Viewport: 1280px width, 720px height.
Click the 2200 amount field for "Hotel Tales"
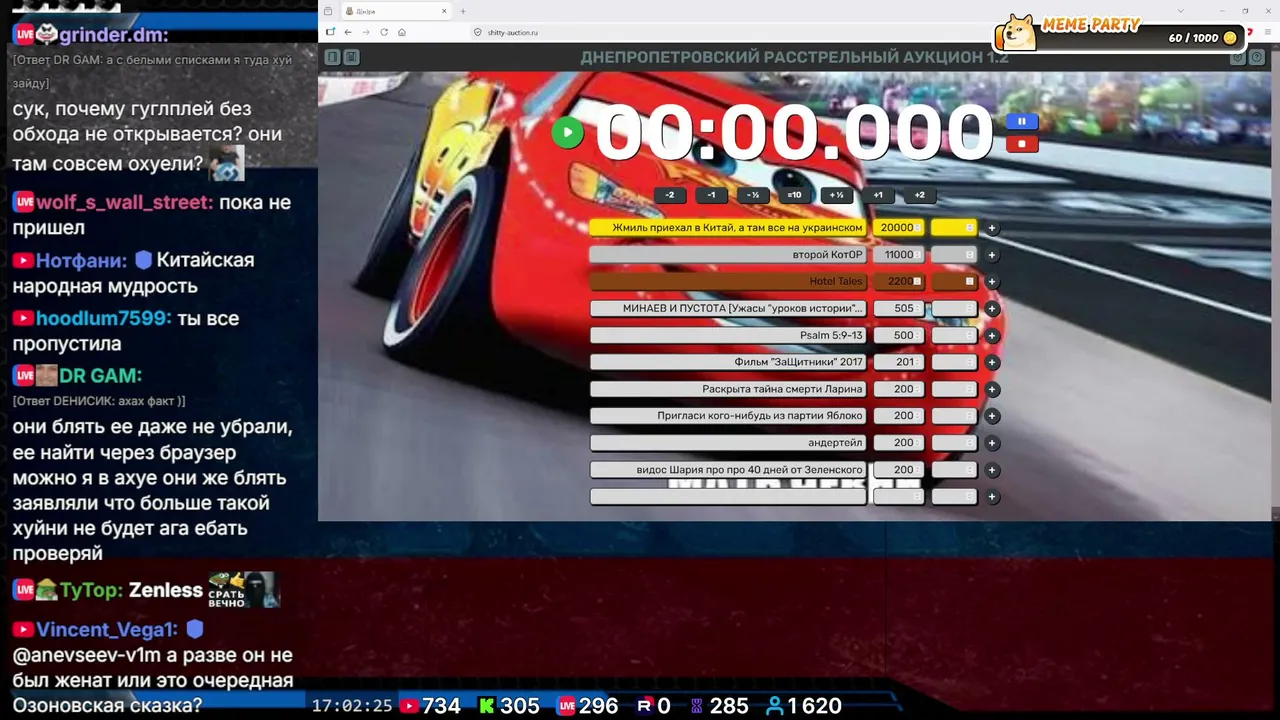898,282
